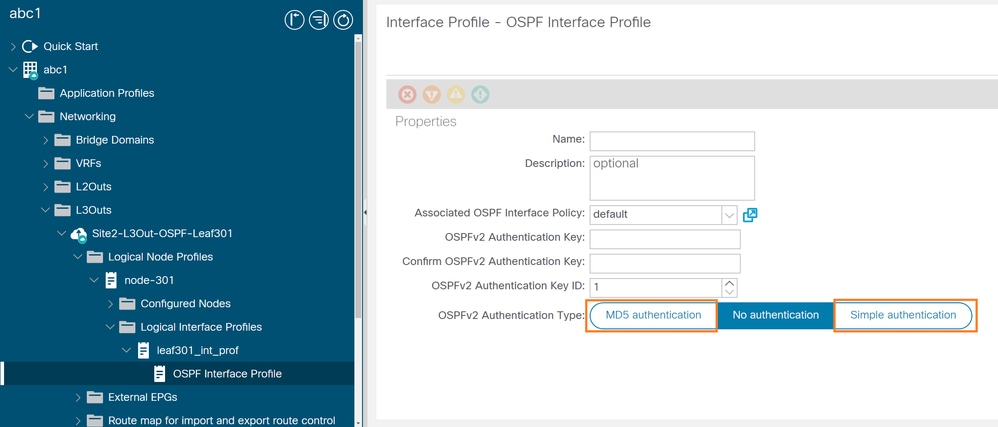998x427 pixels.
Task: Click the orange major fault icon
Action: [x=432, y=95]
